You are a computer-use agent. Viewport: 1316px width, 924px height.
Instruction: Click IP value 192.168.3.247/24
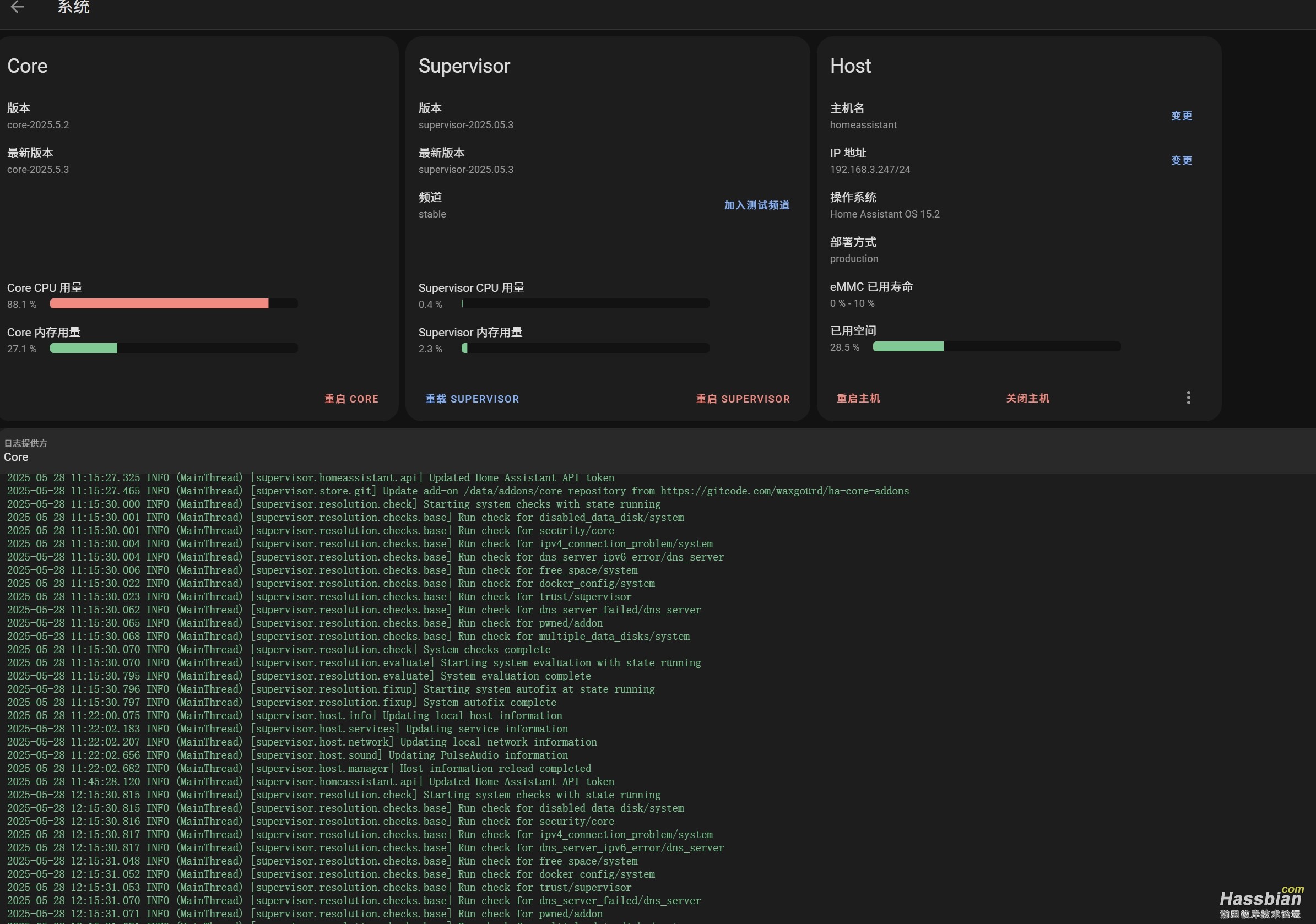(870, 170)
